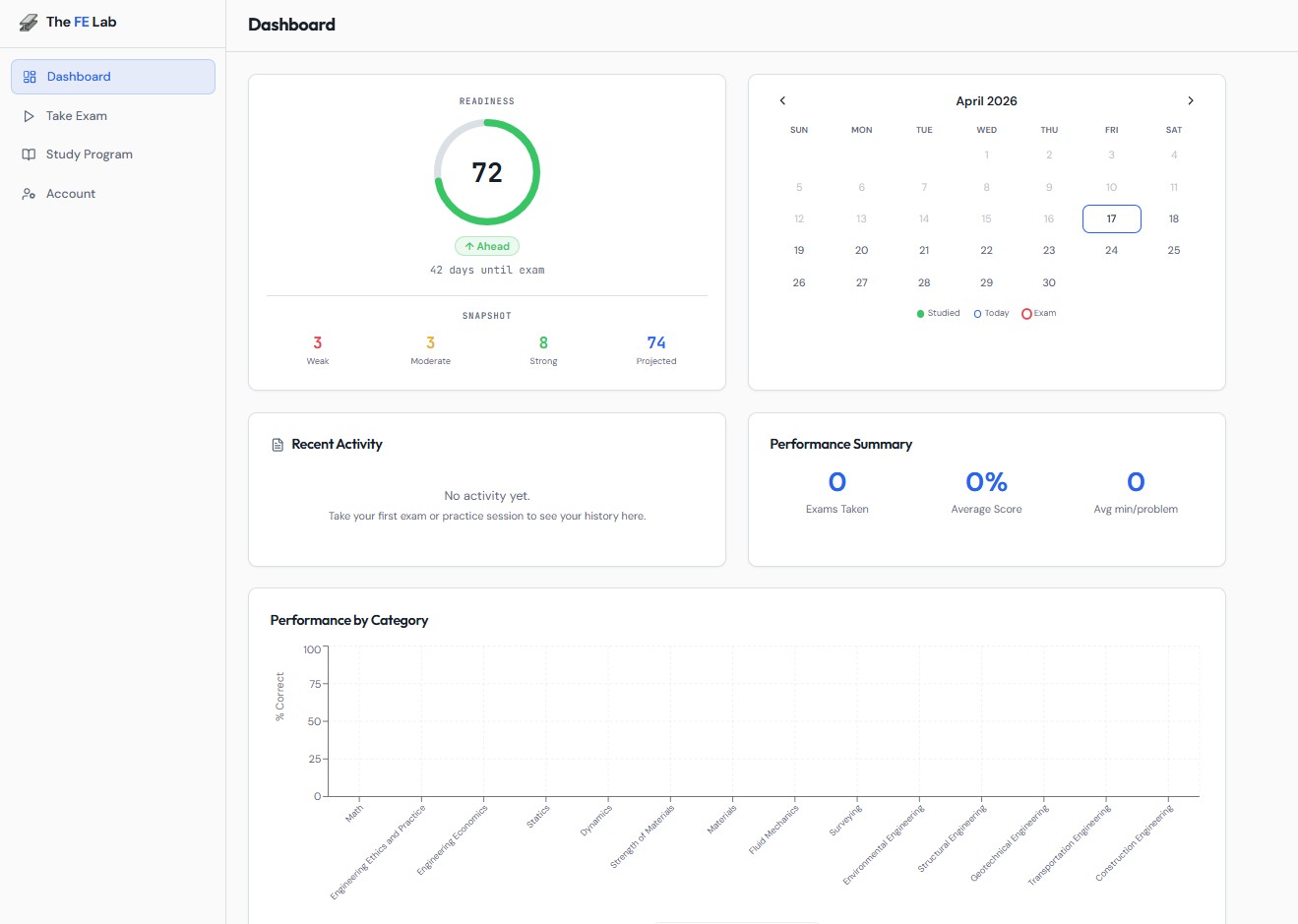
Task: Select April 26 in the calendar
Action: (799, 282)
